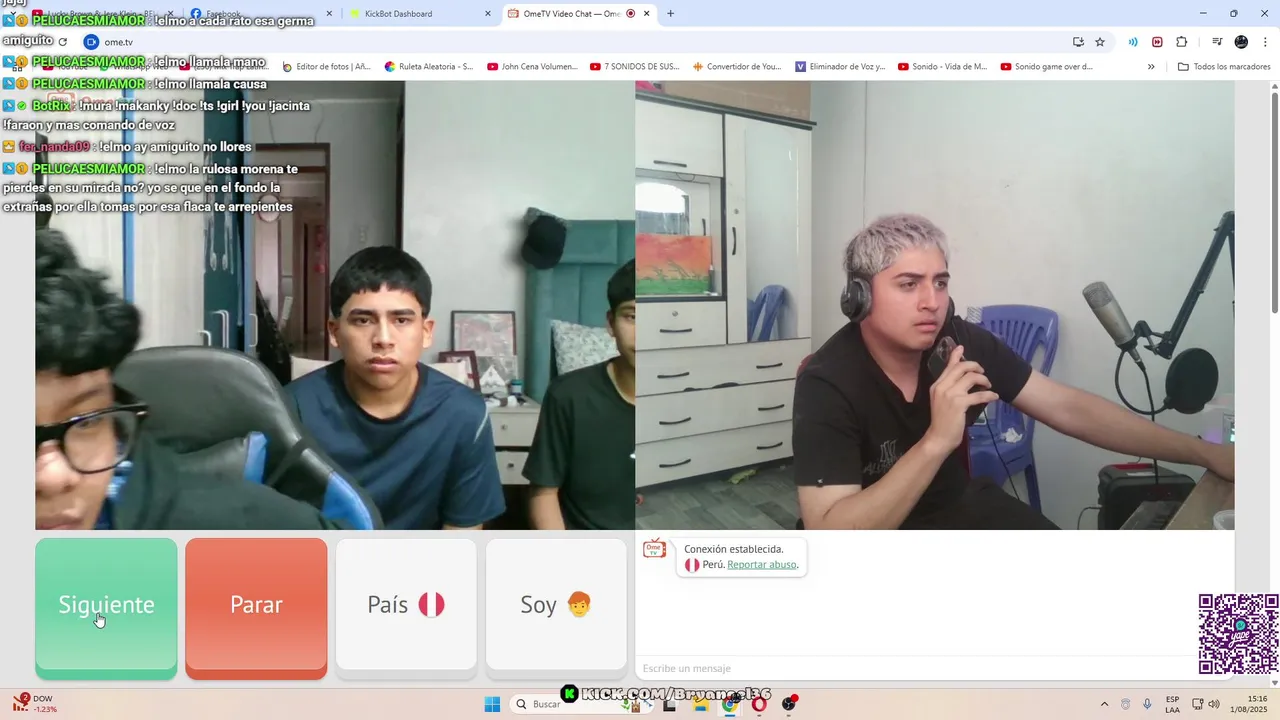Image resolution: width=1280 pixels, height=720 pixels.
Task: Open a new browser tab
Action: [670, 13]
